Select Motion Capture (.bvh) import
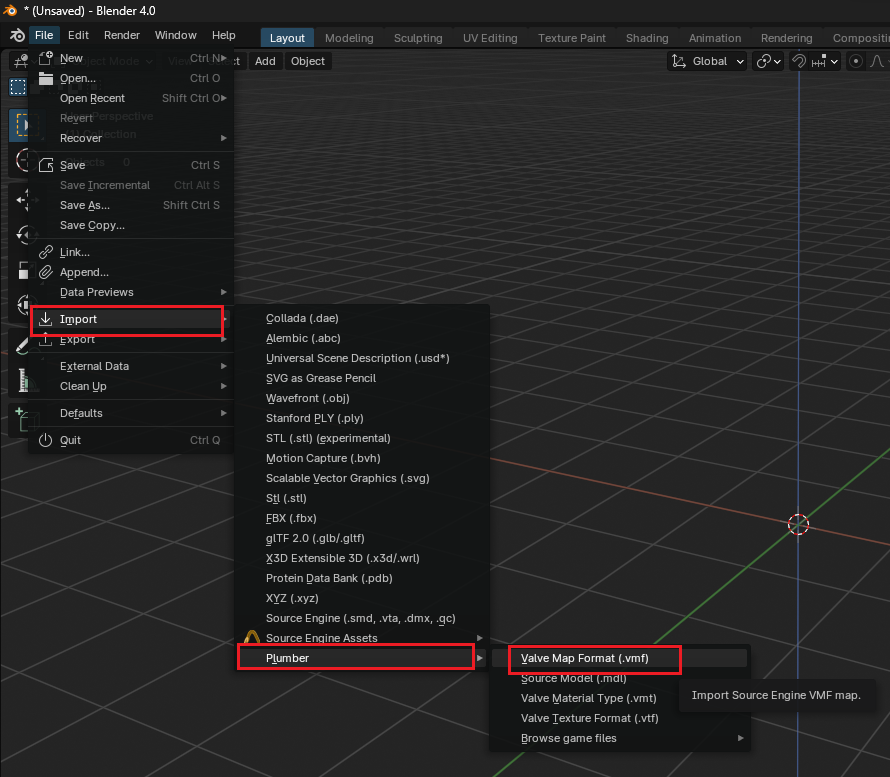 (362, 458)
